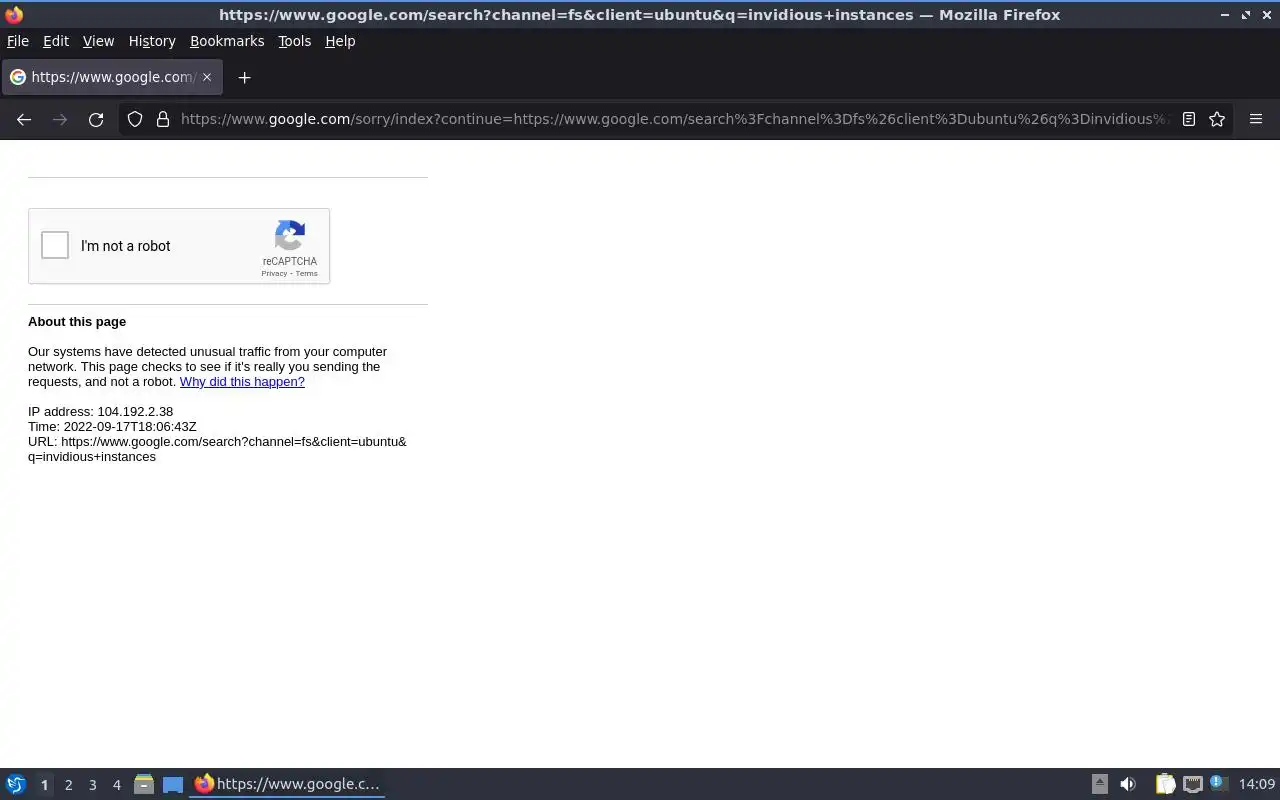Open the desktop application launcher menu
Image resolution: width=1280 pixels, height=800 pixels.
tap(16, 784)
